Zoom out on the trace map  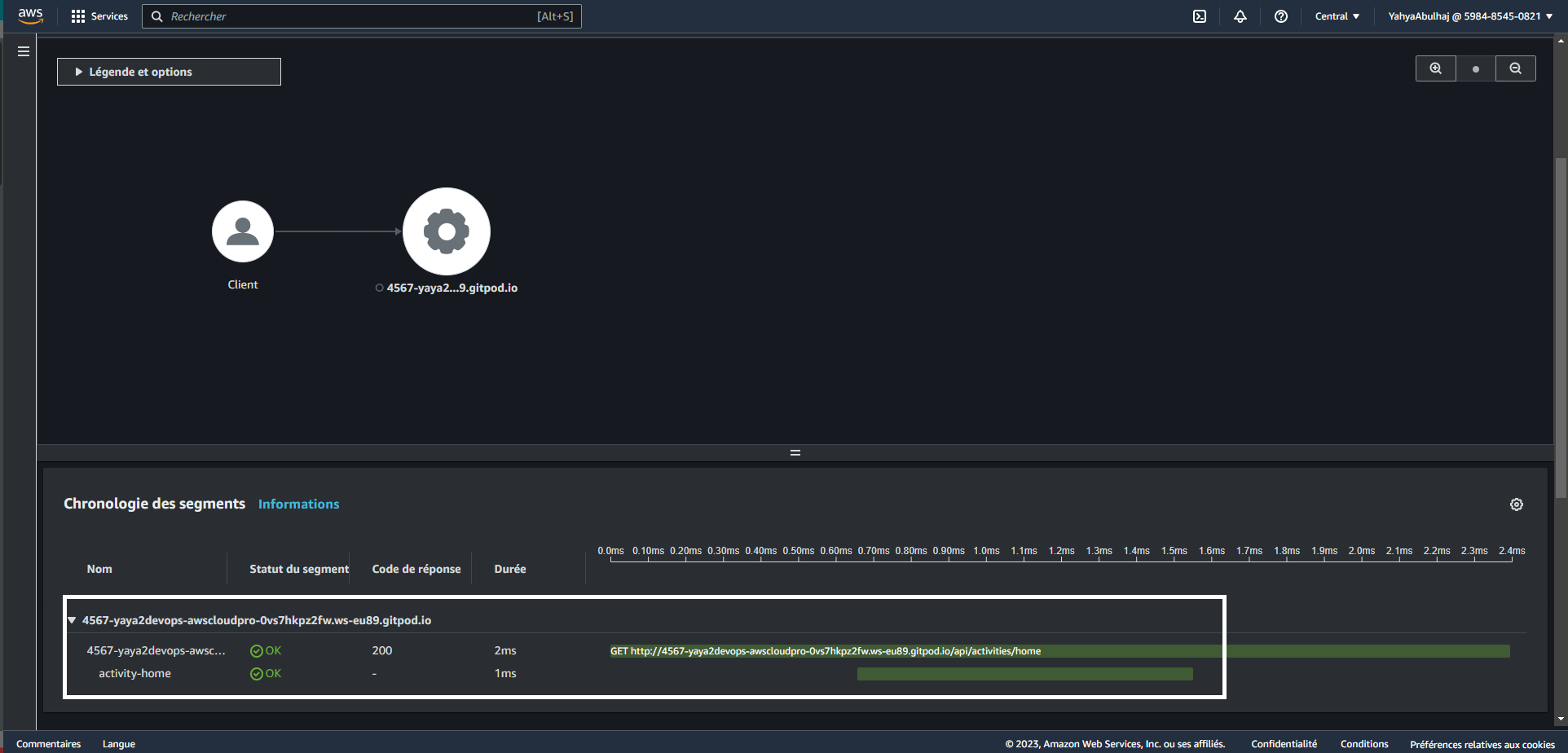click(1516, 68)
